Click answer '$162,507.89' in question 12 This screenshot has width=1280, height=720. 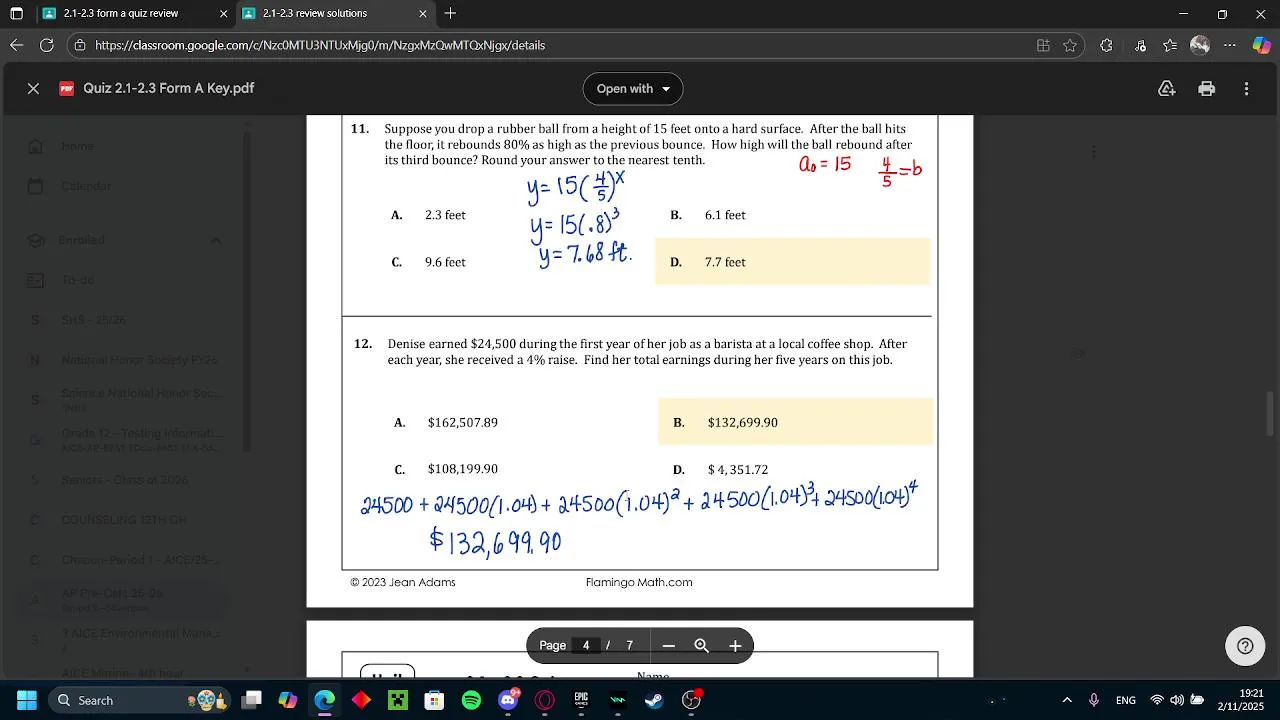tap(462, 422)
